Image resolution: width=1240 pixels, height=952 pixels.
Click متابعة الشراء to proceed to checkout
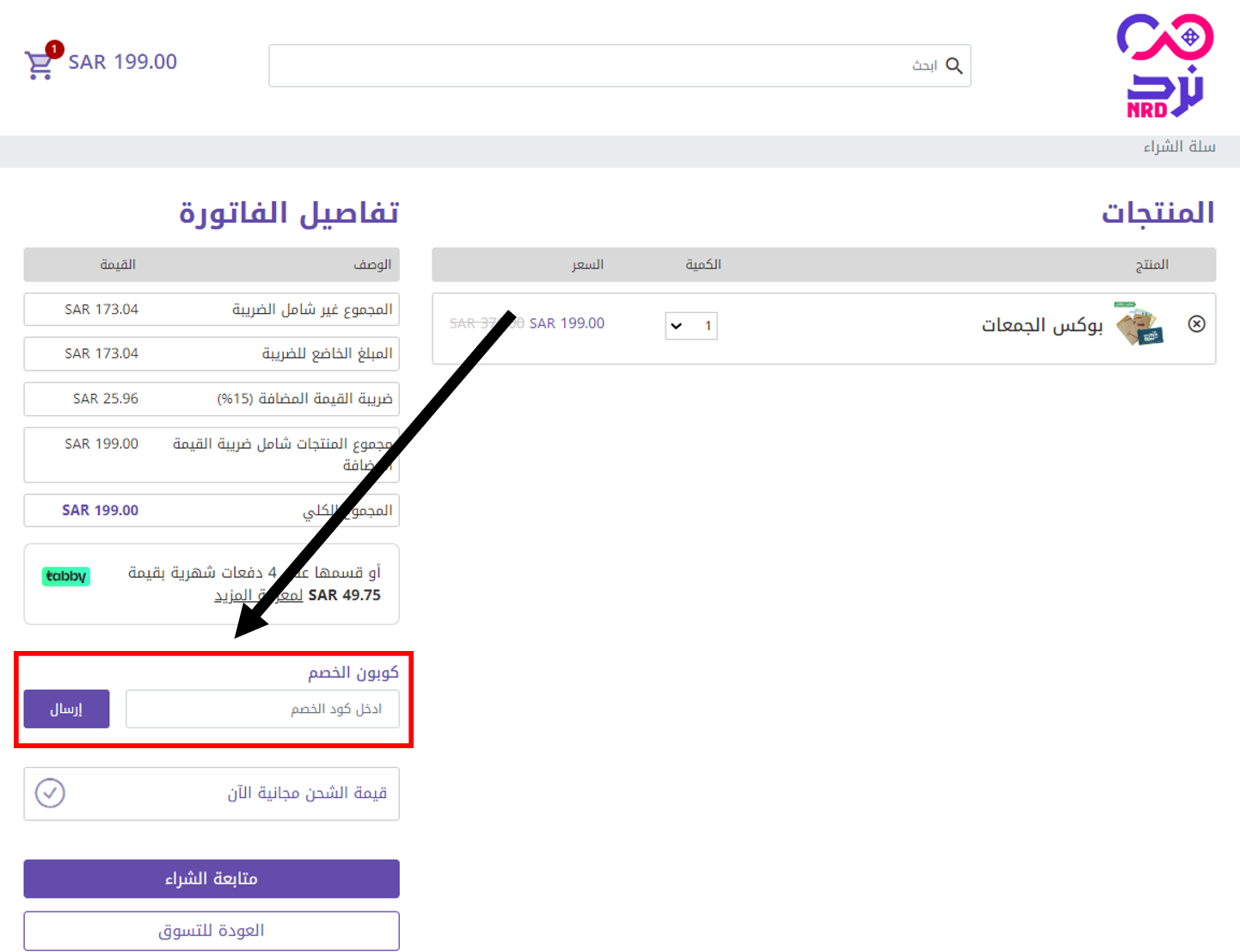pyautogui.click(x=211, y=878)
